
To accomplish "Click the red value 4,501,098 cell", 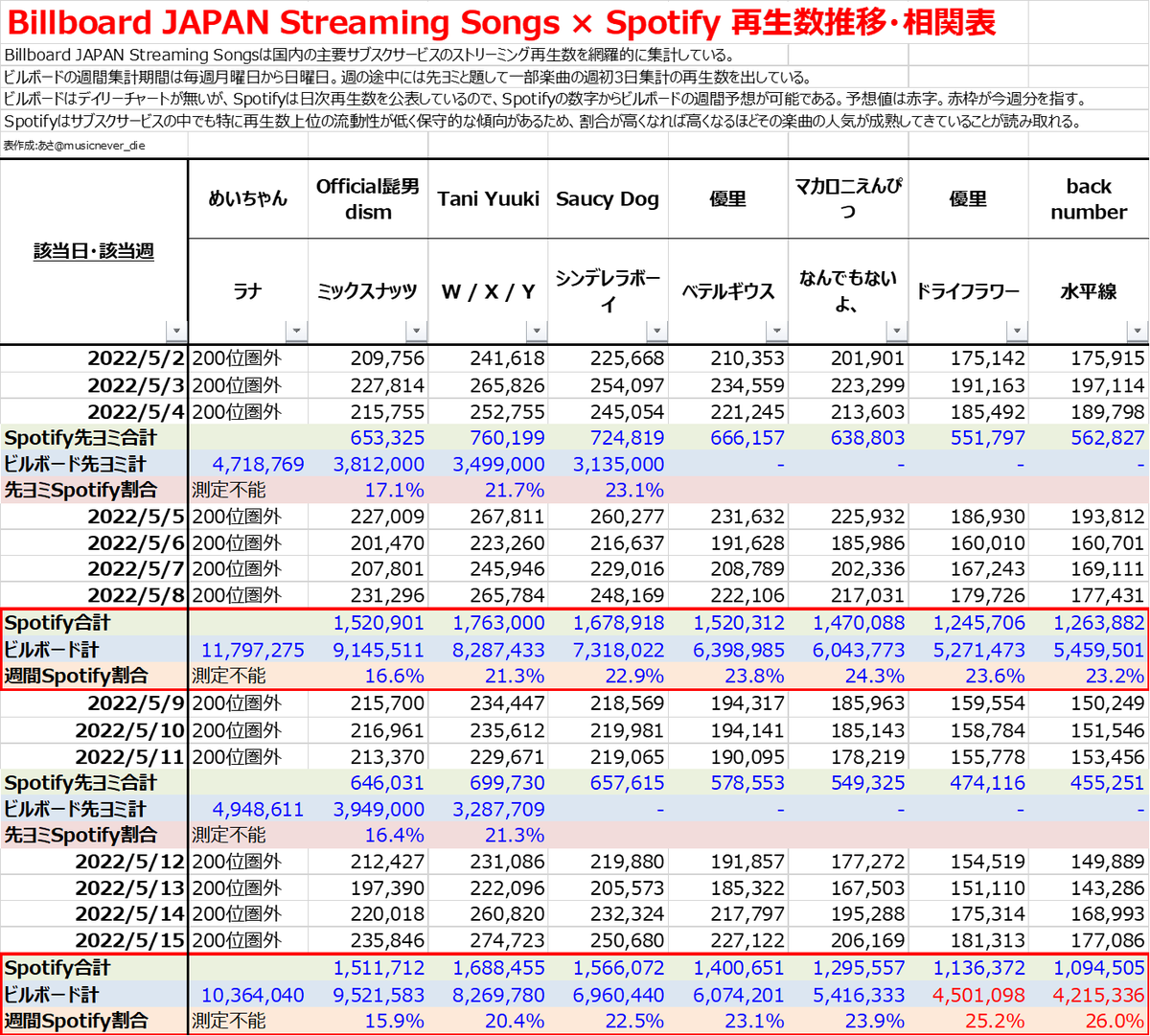I will click(968, 995).
